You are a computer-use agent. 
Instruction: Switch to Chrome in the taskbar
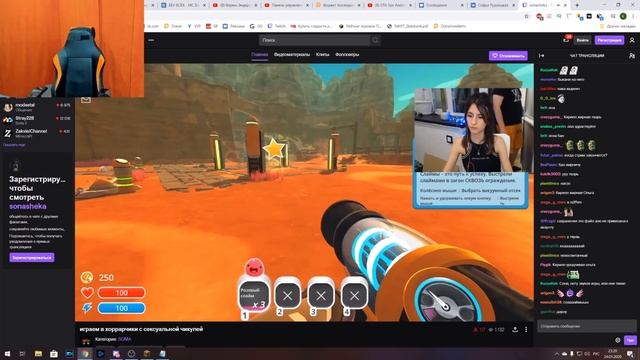point(85,353)
